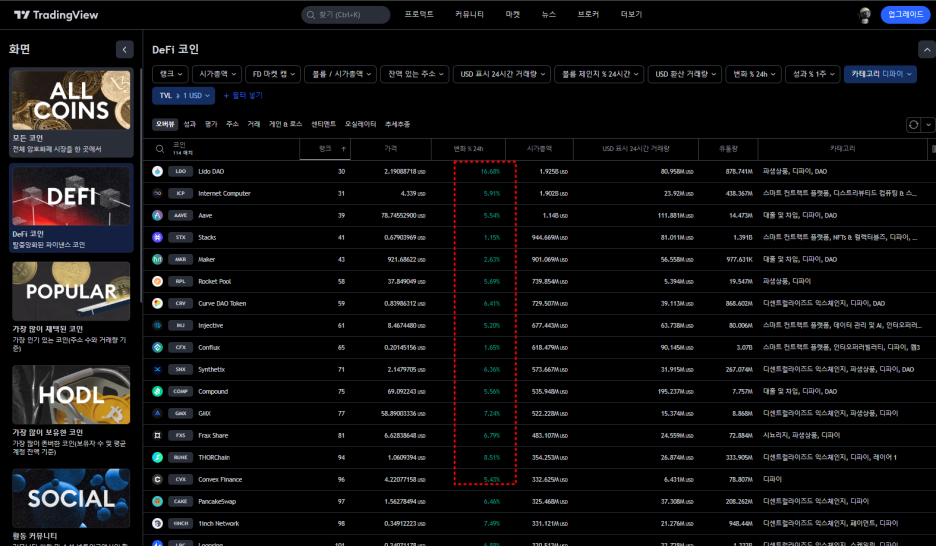The image size is (936, 546).
Task: Click the Injective coin logo
Action: pyautogui.click(x=158, y=325)
